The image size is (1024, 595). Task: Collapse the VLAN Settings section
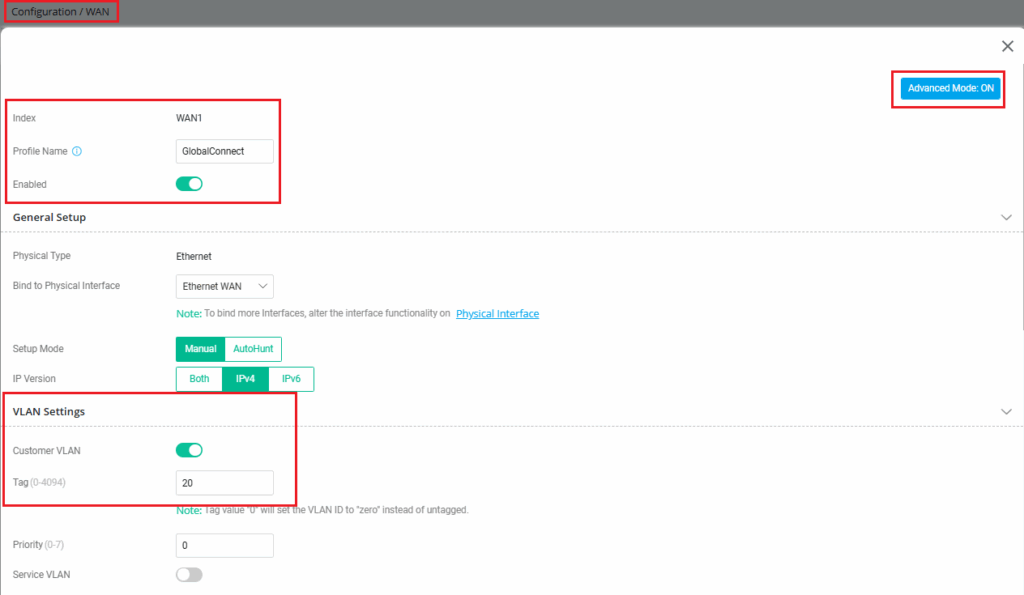click(1006, 411)
